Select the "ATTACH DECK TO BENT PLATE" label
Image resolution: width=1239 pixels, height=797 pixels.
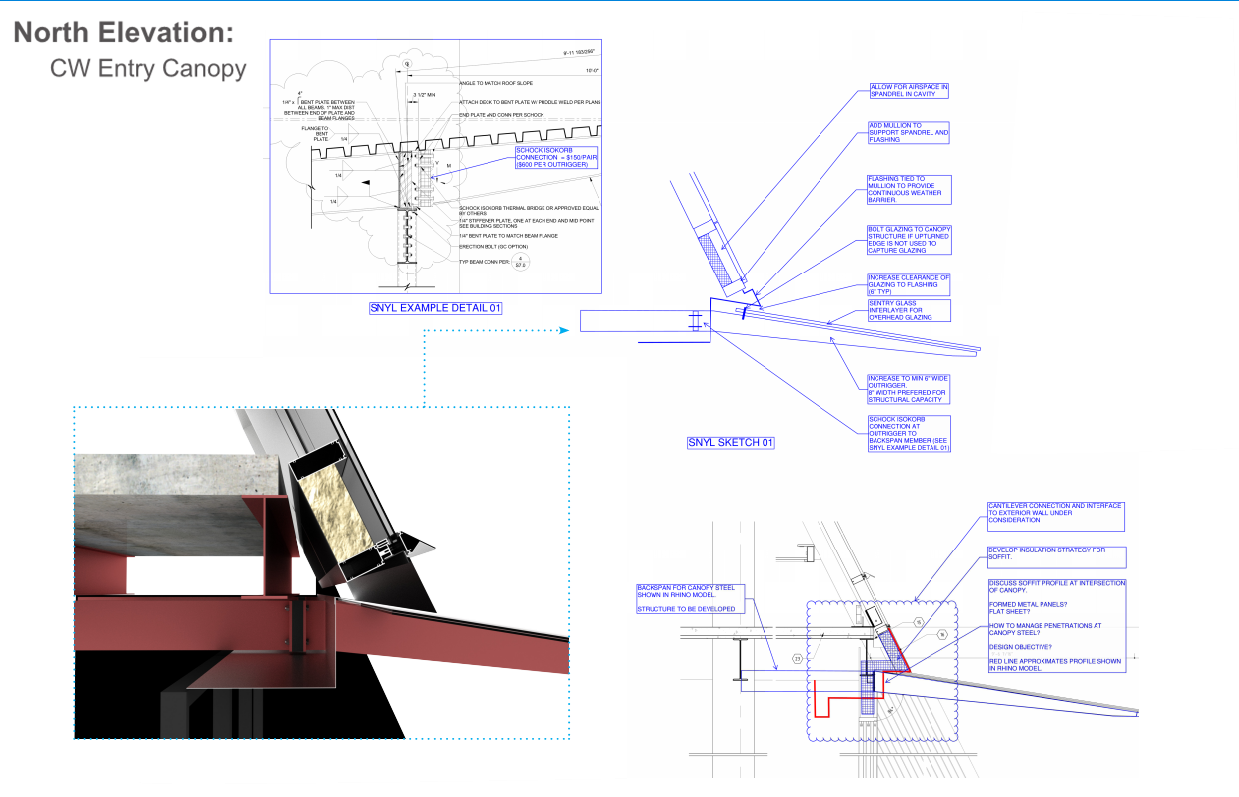[529, 102]
